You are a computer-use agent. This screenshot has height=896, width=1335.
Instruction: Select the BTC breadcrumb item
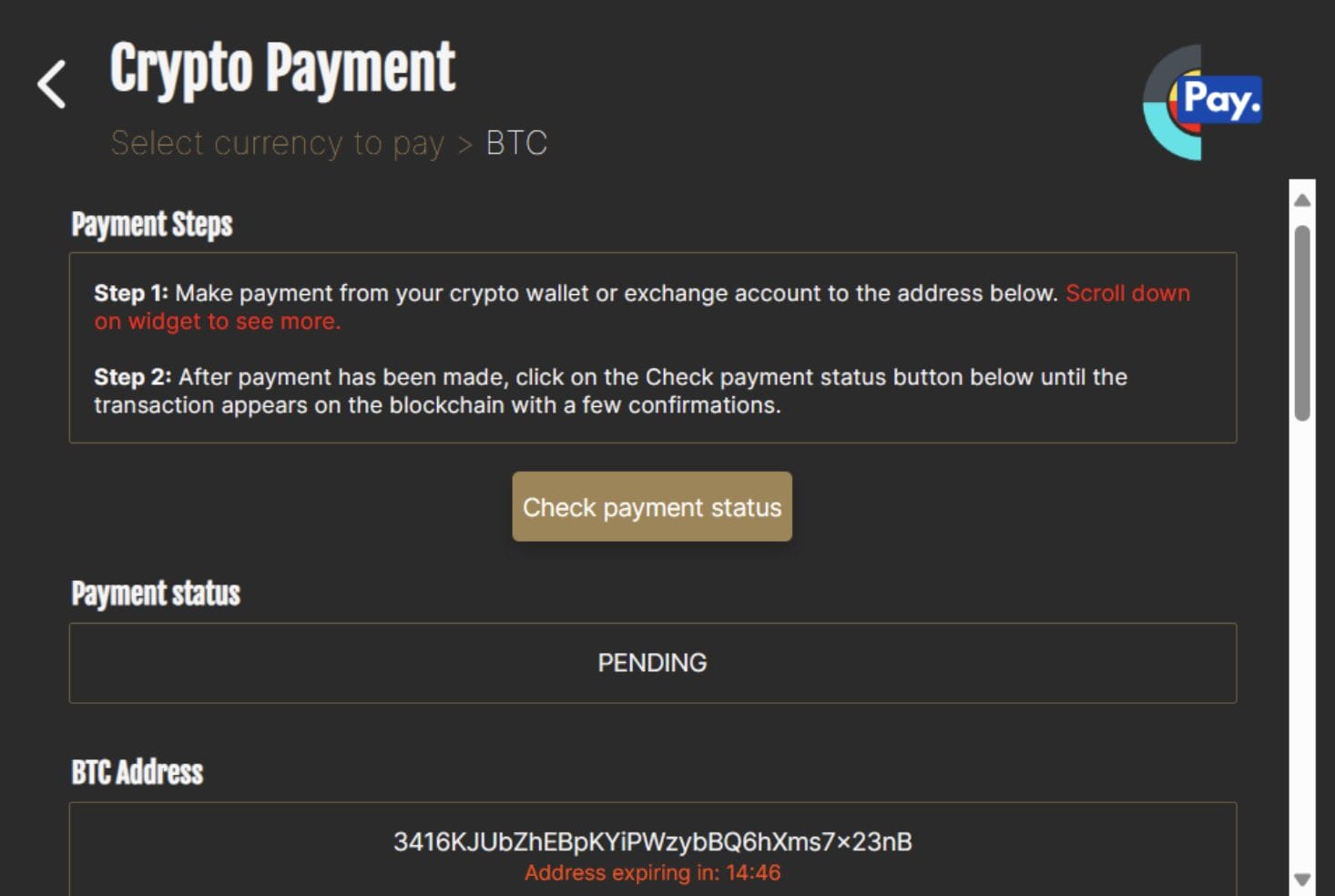point(516,144)
